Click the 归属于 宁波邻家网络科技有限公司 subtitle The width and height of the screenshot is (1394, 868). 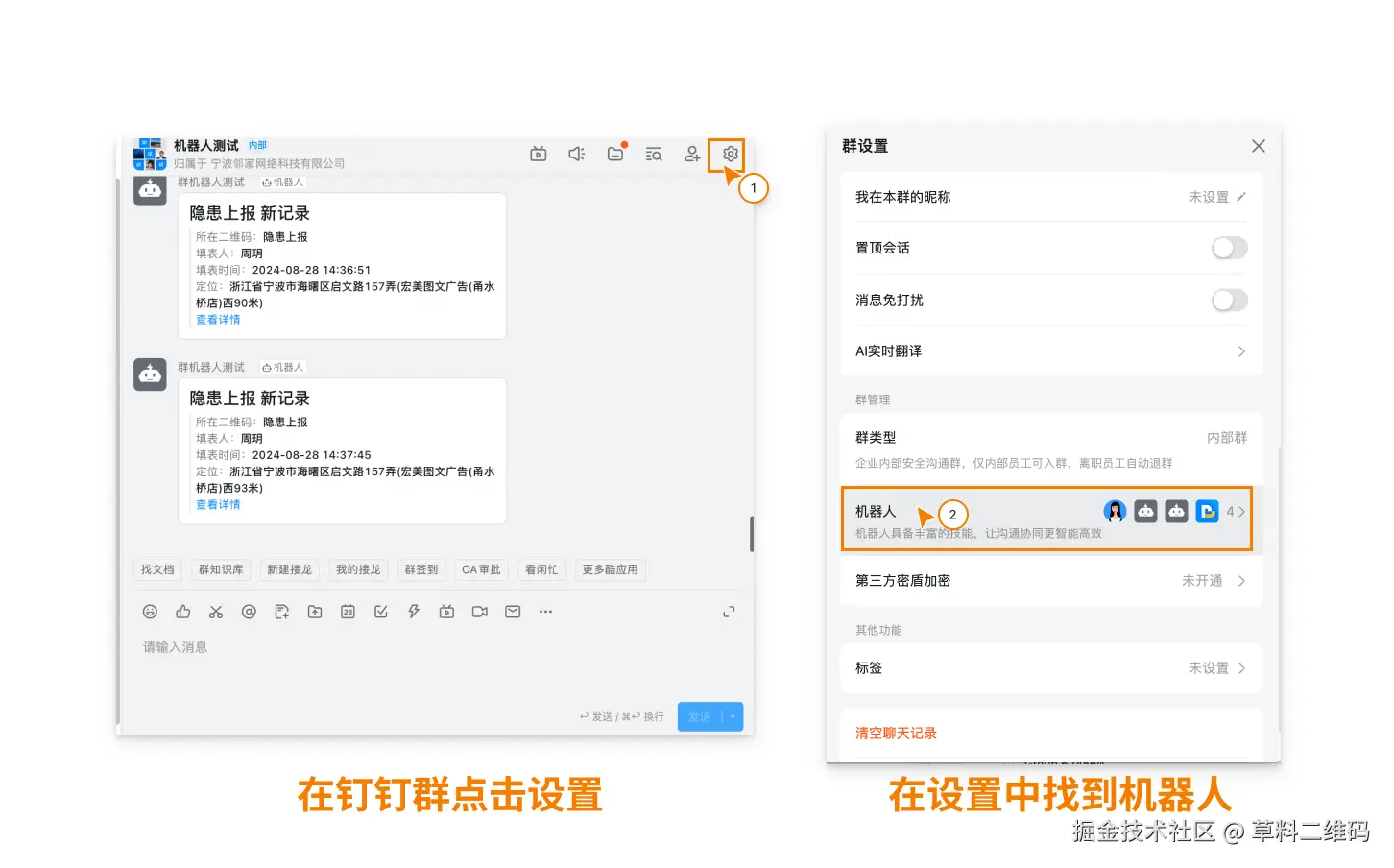click(259, 164)
